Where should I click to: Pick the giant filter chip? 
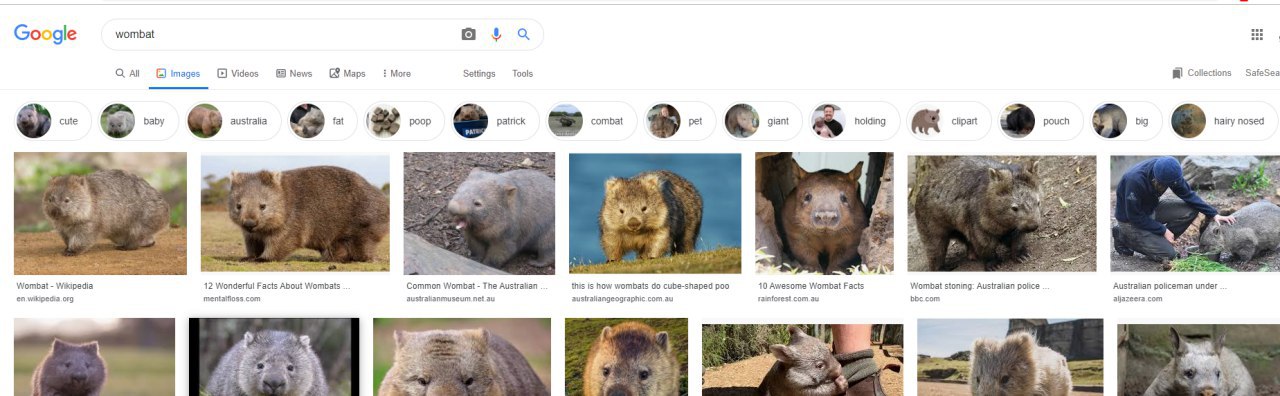point(762,121)
